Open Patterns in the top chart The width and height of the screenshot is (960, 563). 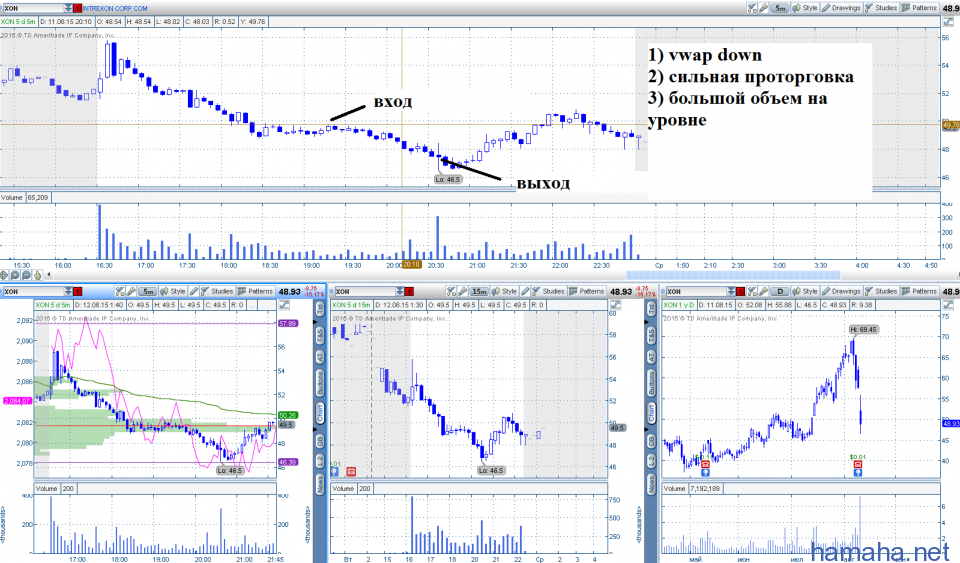[920, 8]
